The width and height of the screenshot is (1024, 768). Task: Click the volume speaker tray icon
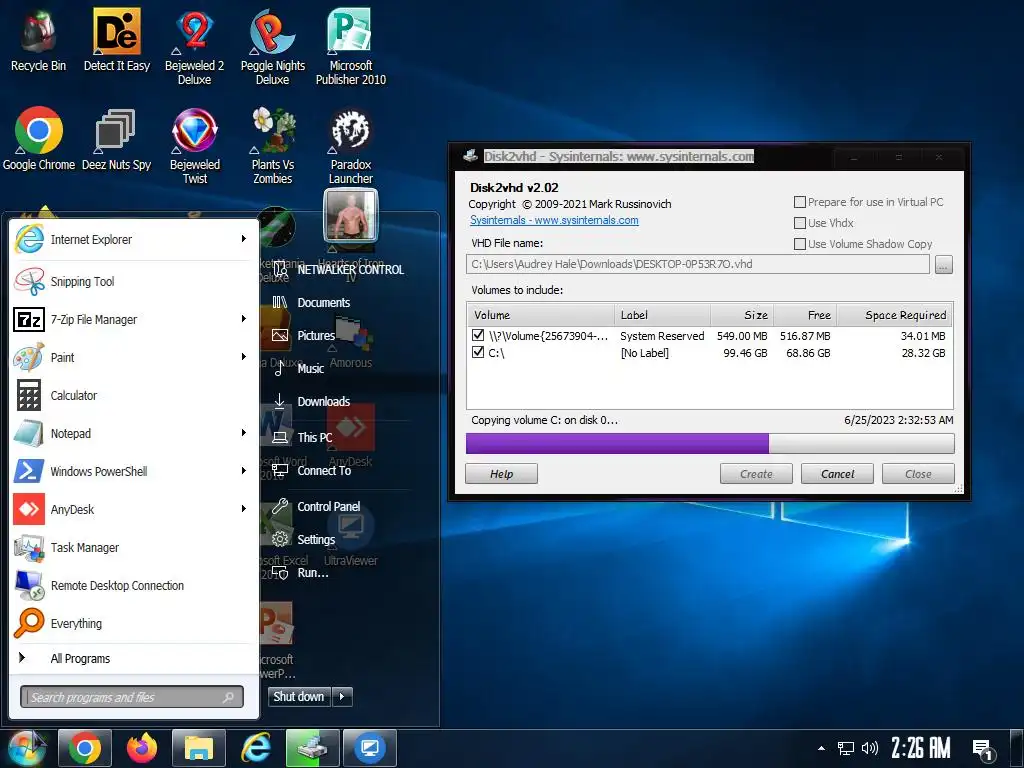pyautogui.click(x=869, y=748)
